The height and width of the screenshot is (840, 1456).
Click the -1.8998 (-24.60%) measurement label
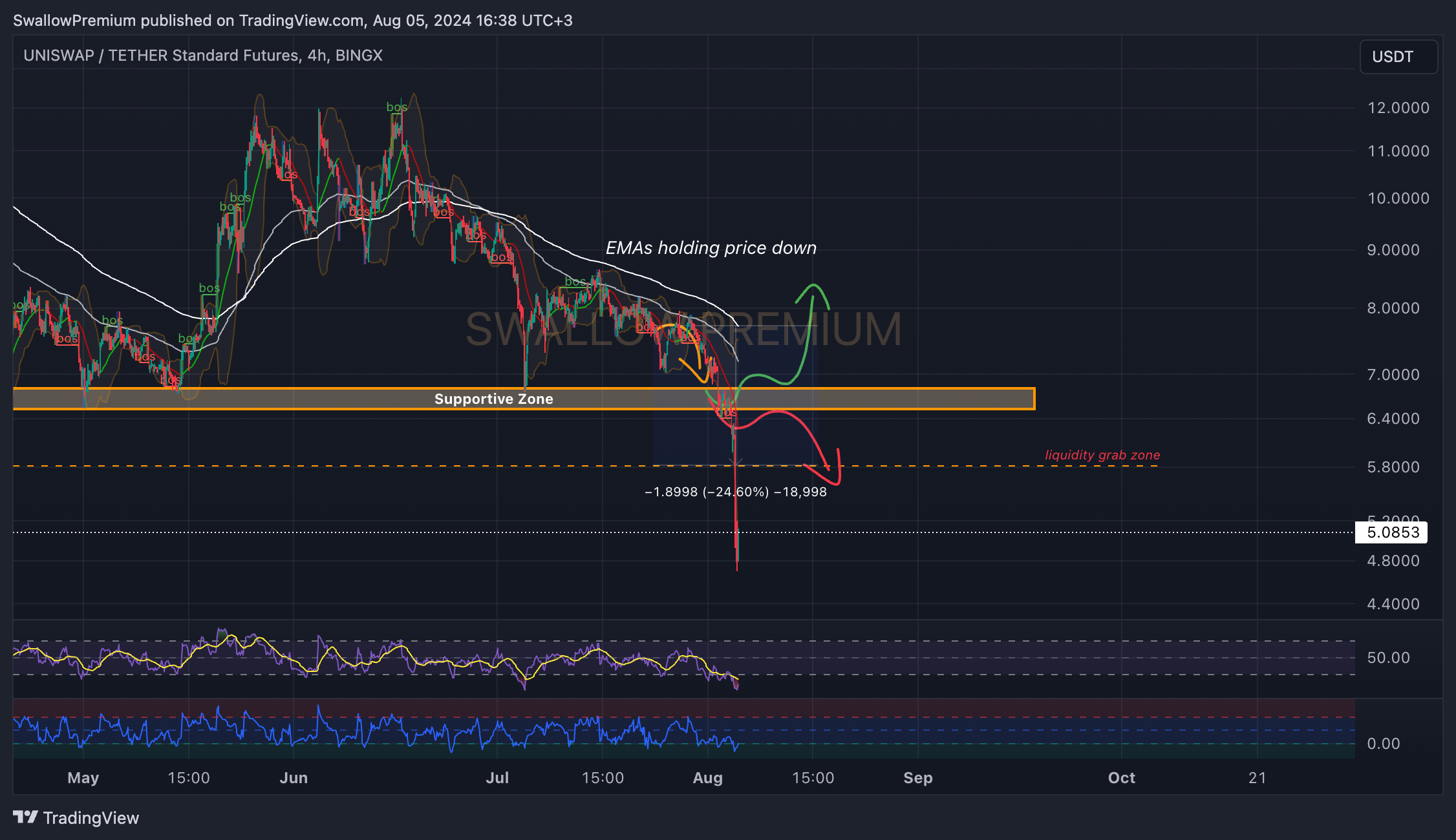pos(736,492)
